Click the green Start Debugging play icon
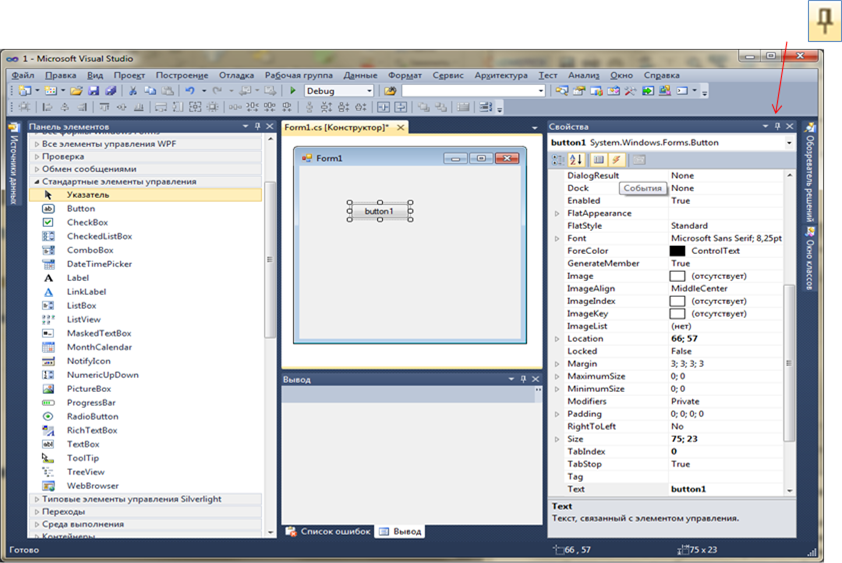 [x=292, y=91]
